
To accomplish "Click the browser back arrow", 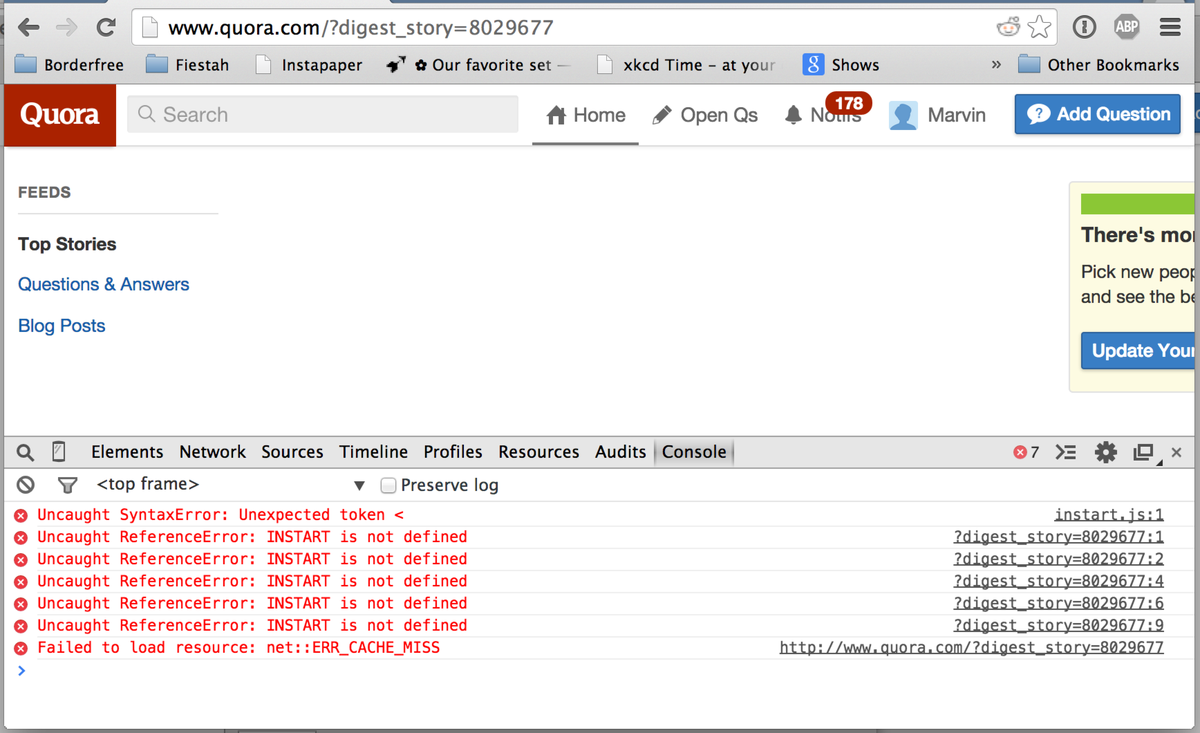I will 29,27.
